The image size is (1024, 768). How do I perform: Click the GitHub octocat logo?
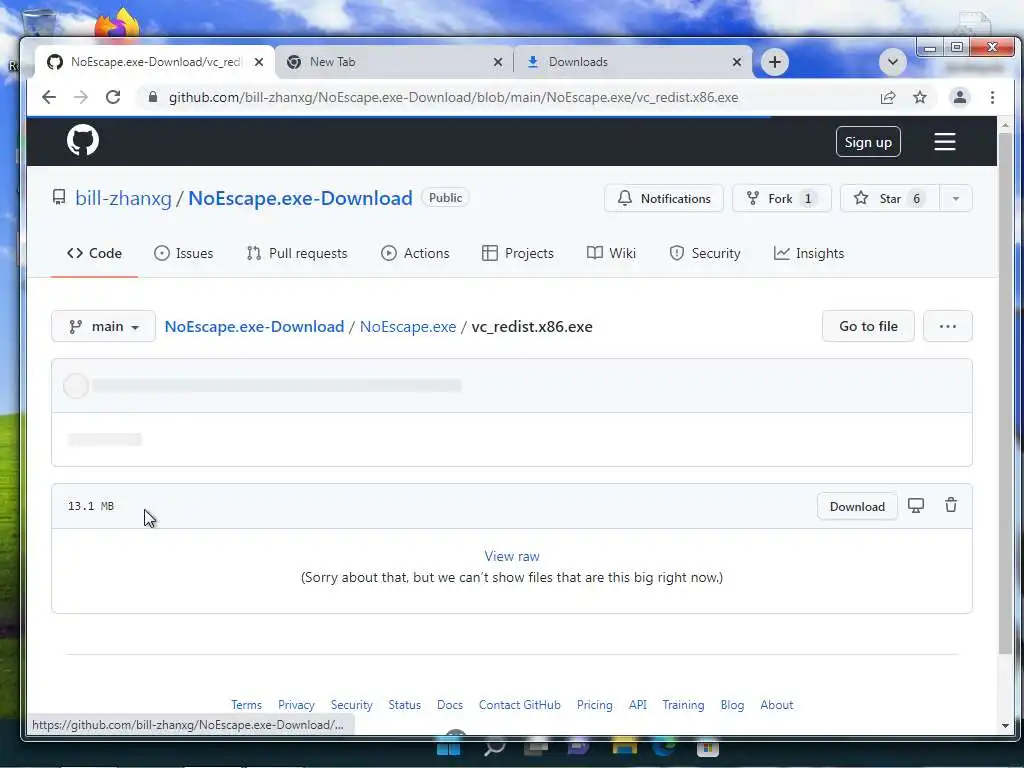83,140
